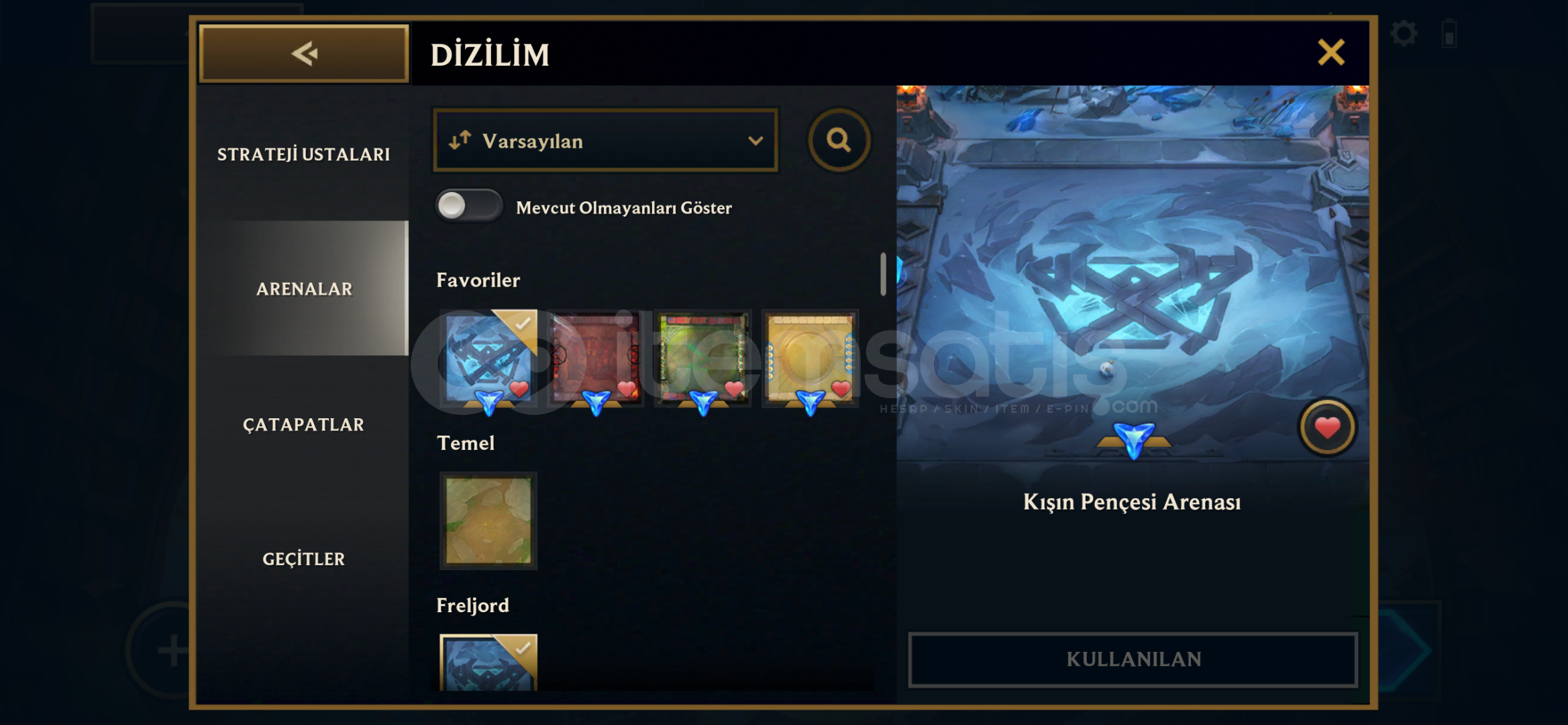The width and height of the screenshot is (1568, 725).
Task: Click the battery status icon
Action: pyautogui.click(x=1449, y=34)
